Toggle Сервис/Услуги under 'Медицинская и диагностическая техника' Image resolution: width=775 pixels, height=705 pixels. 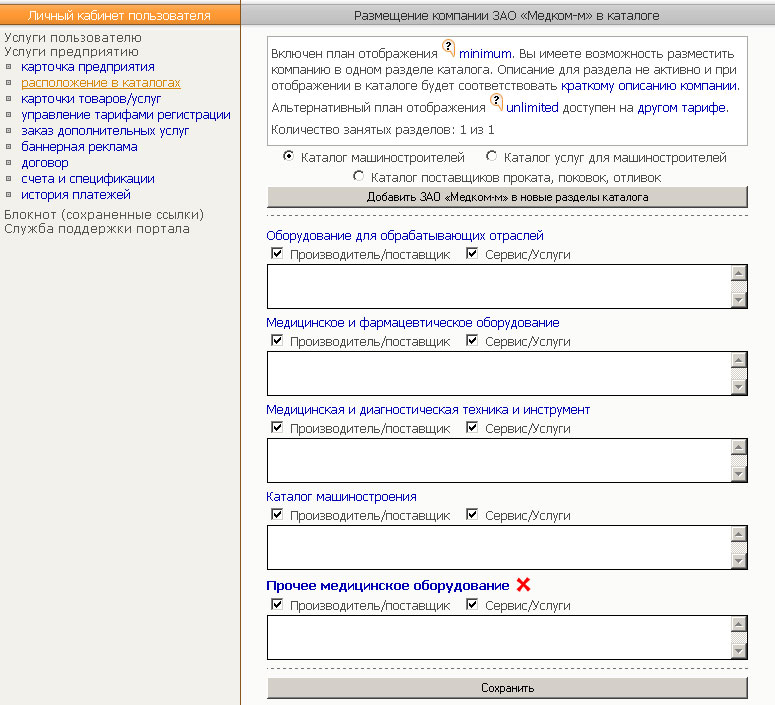472,428
